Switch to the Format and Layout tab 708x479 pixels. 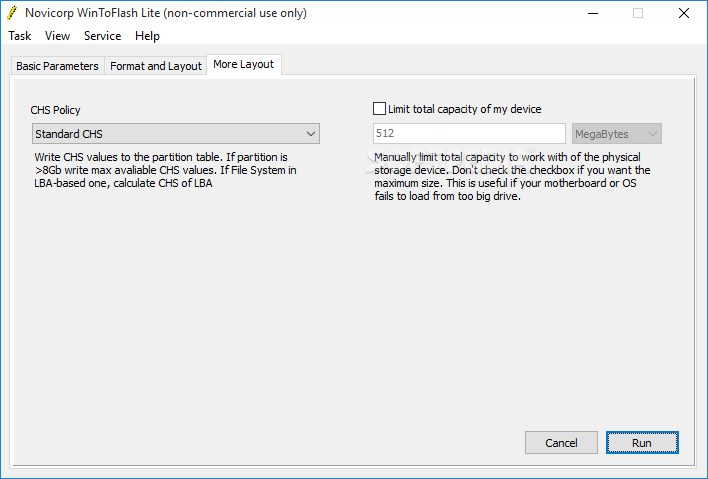156,66
